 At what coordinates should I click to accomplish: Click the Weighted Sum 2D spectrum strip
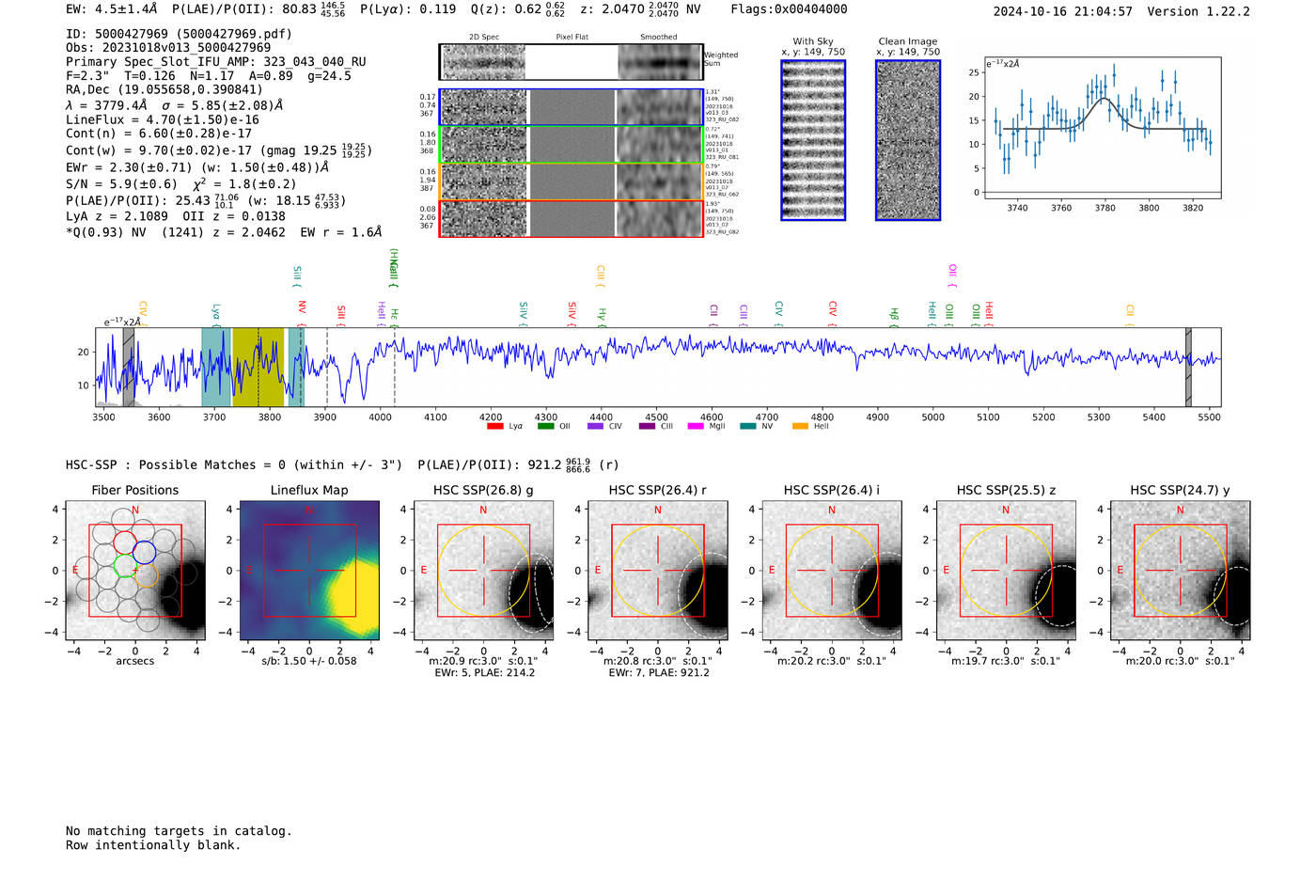point(572,62)
